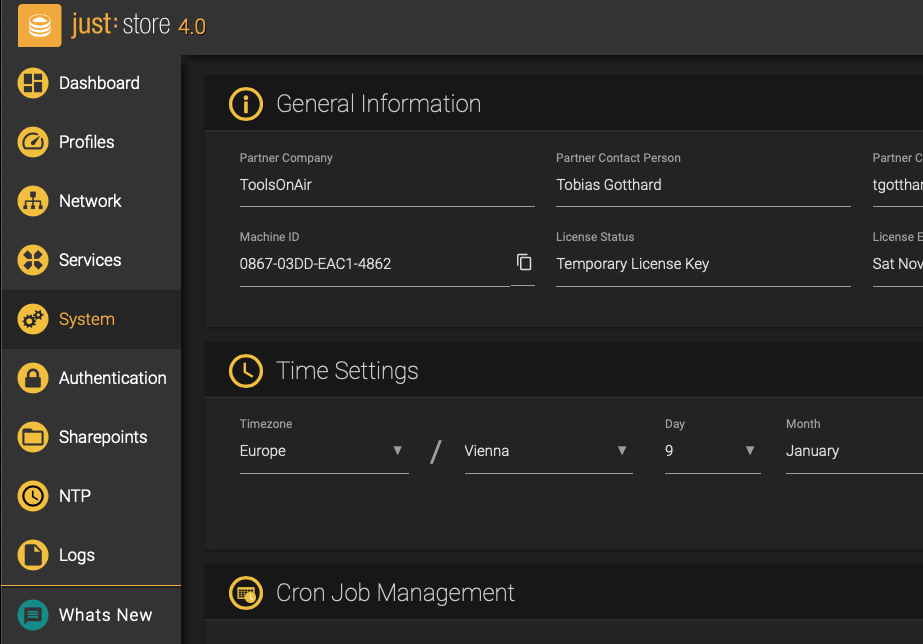This screenshot has height=644, width=923.
Task: Open the Dashboard menu label
Action: pos(99,83)
